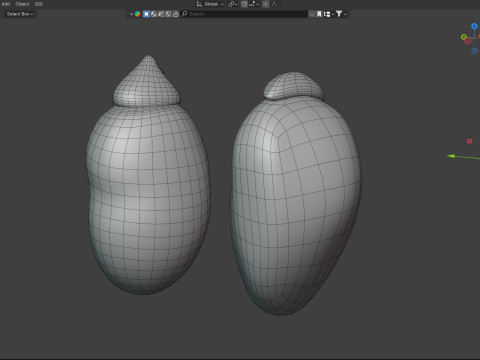This screenshot has width=480, height=360.
Task: Focus the Search input field
Action: (244, 14)
